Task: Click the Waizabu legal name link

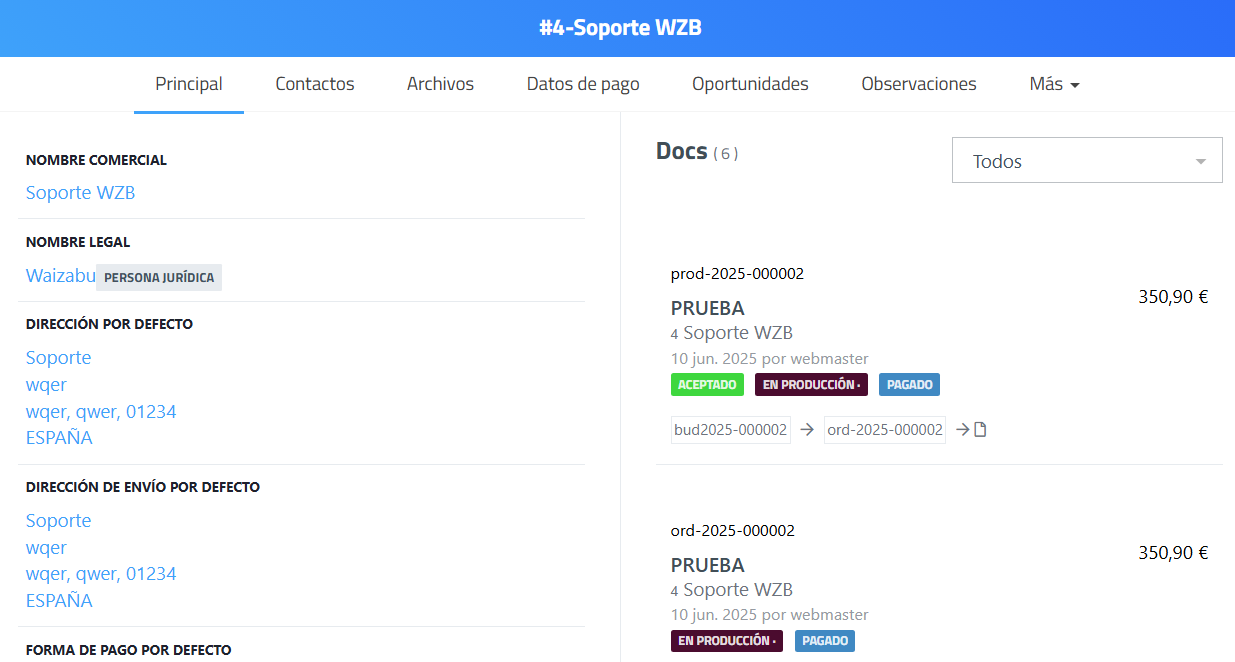Action: 60,276
